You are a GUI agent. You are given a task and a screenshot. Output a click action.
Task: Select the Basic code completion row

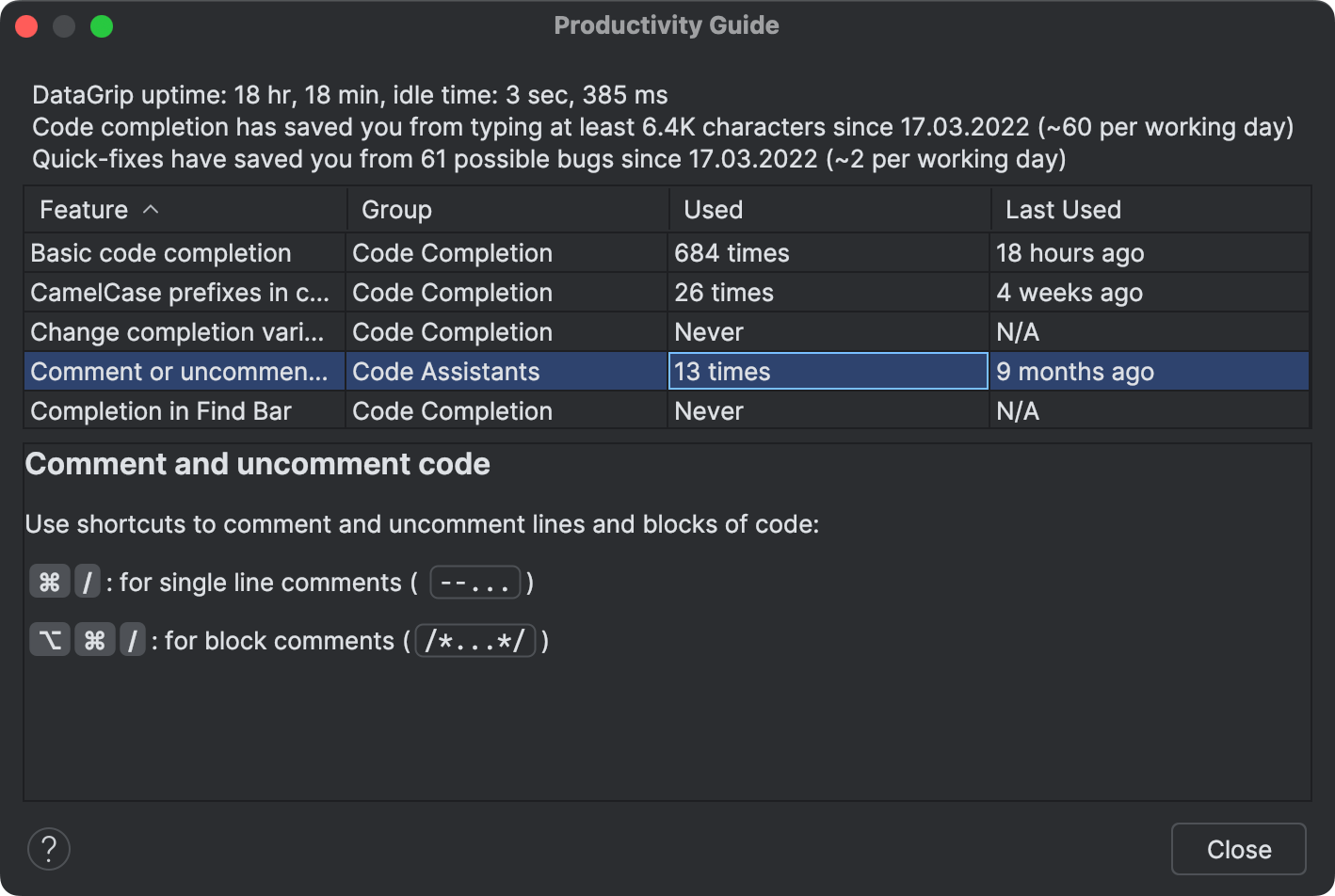pyautogui.click(x=161, y=253)
